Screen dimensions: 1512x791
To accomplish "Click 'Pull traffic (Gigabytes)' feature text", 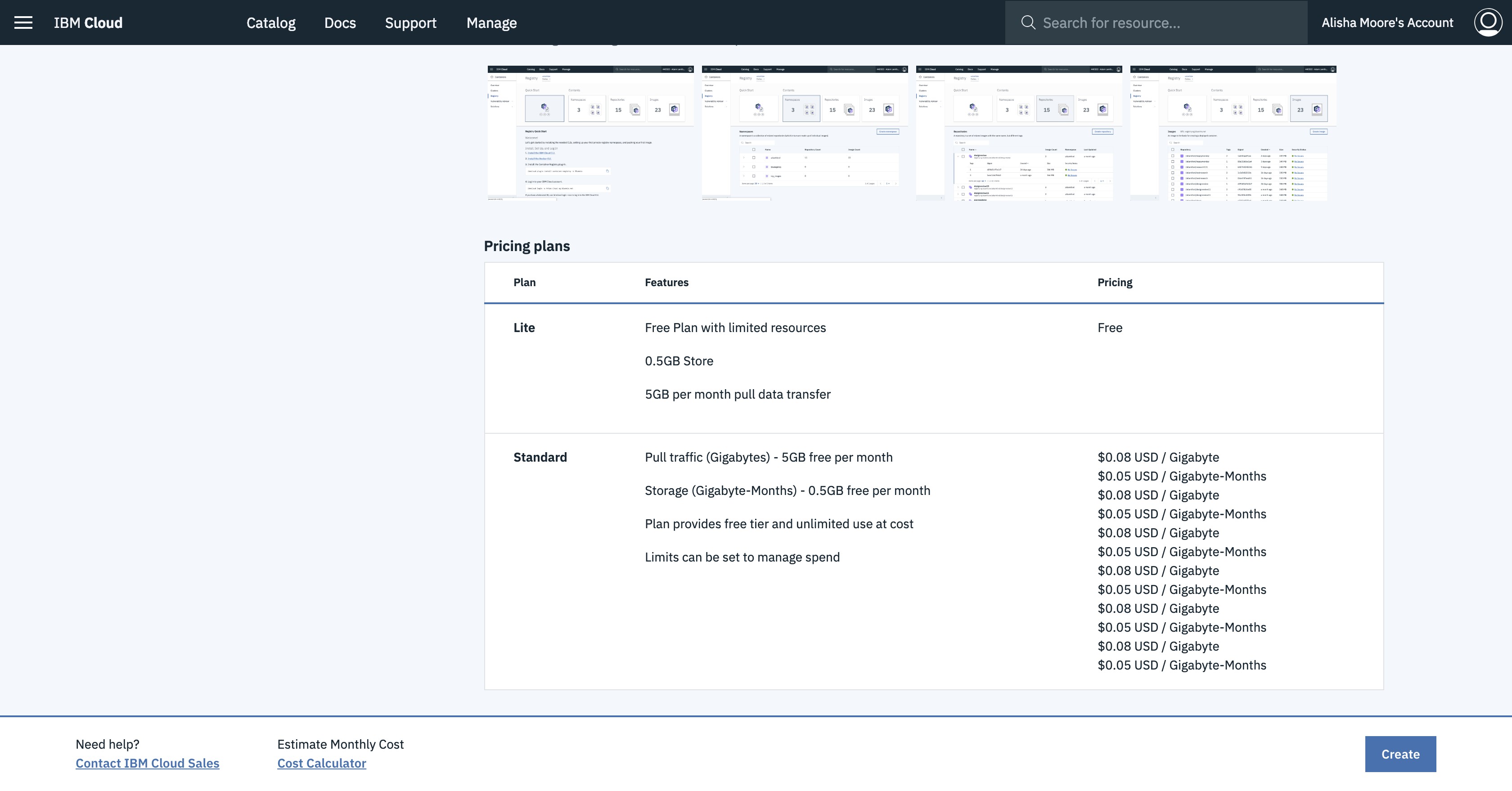I will click(x=768, y=457).
